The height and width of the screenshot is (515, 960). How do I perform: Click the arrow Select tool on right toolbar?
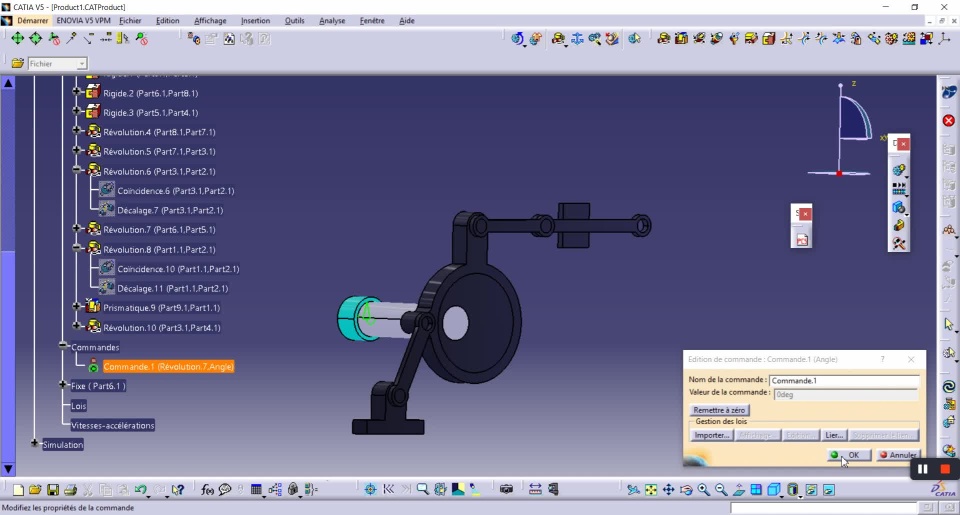click(x=948, y=324)
